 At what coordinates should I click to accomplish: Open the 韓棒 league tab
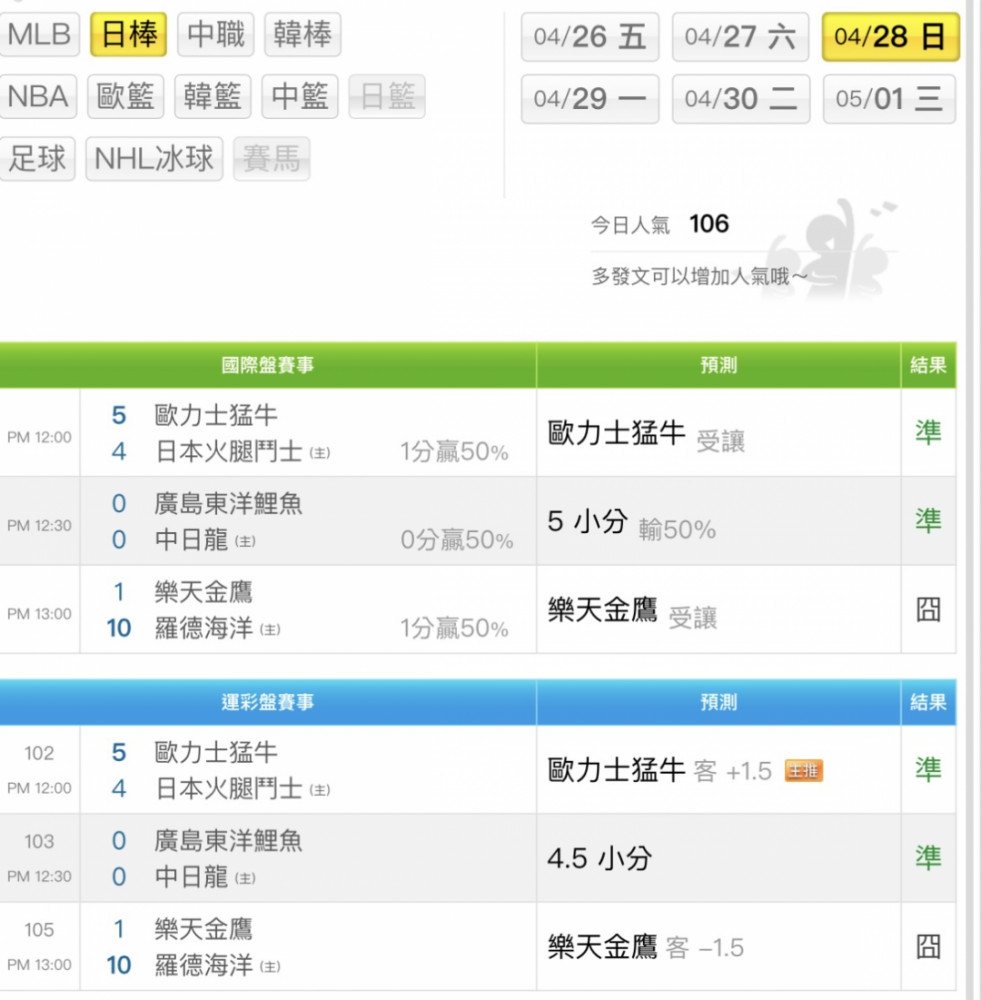click(x=302, y=34)
